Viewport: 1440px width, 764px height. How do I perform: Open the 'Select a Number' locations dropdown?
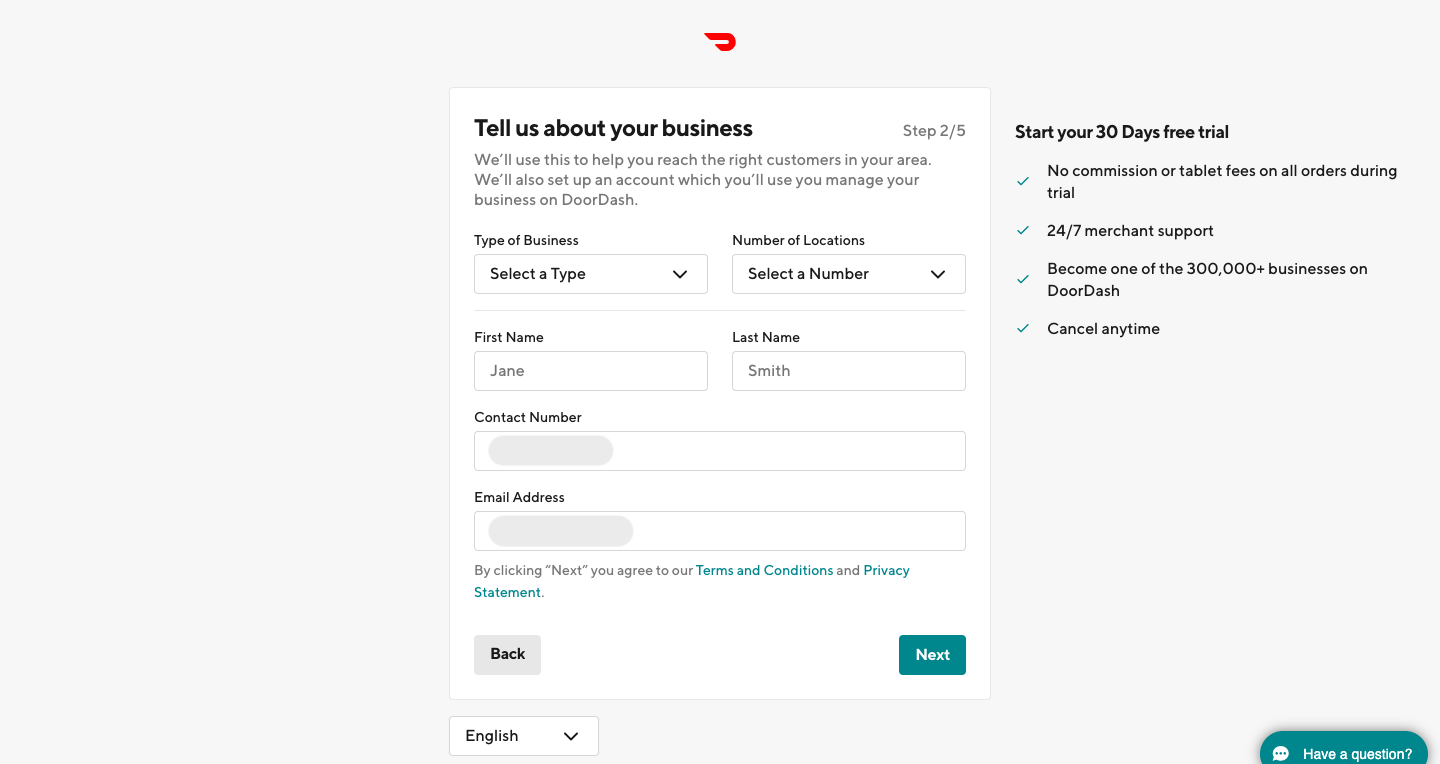coord(848,273)
